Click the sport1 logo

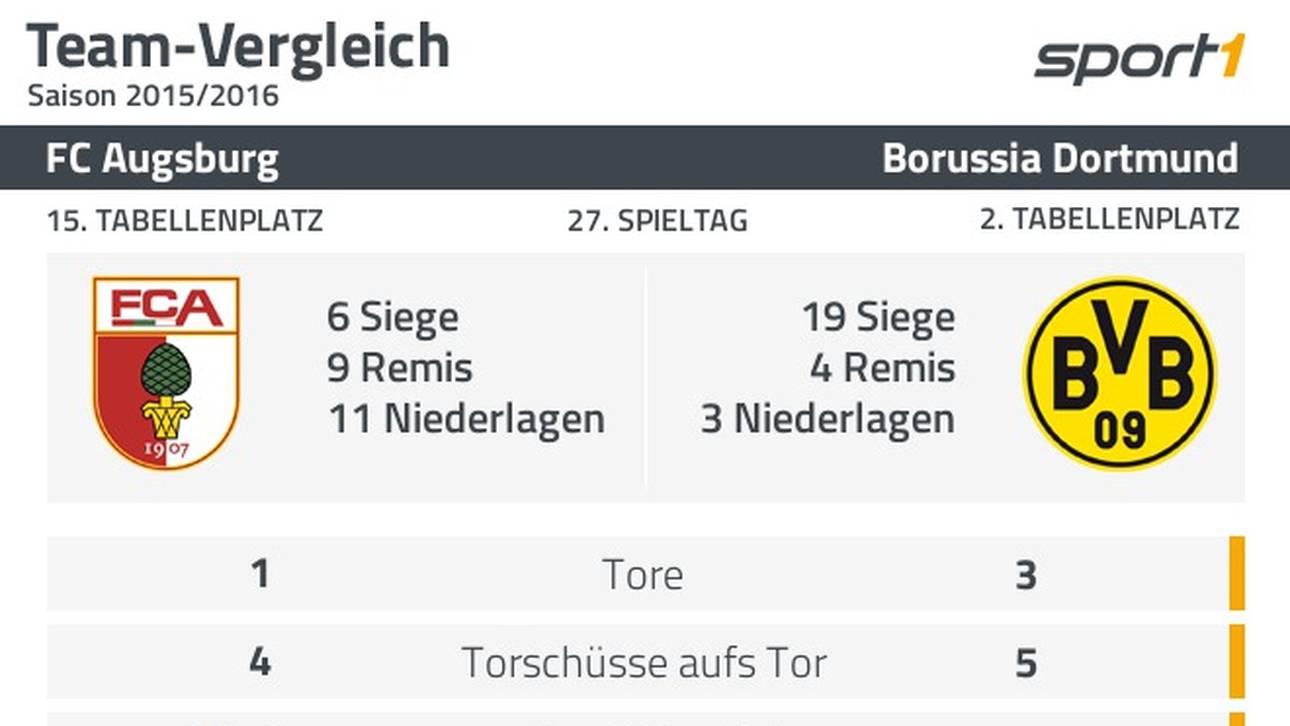tap(1140, 59)
